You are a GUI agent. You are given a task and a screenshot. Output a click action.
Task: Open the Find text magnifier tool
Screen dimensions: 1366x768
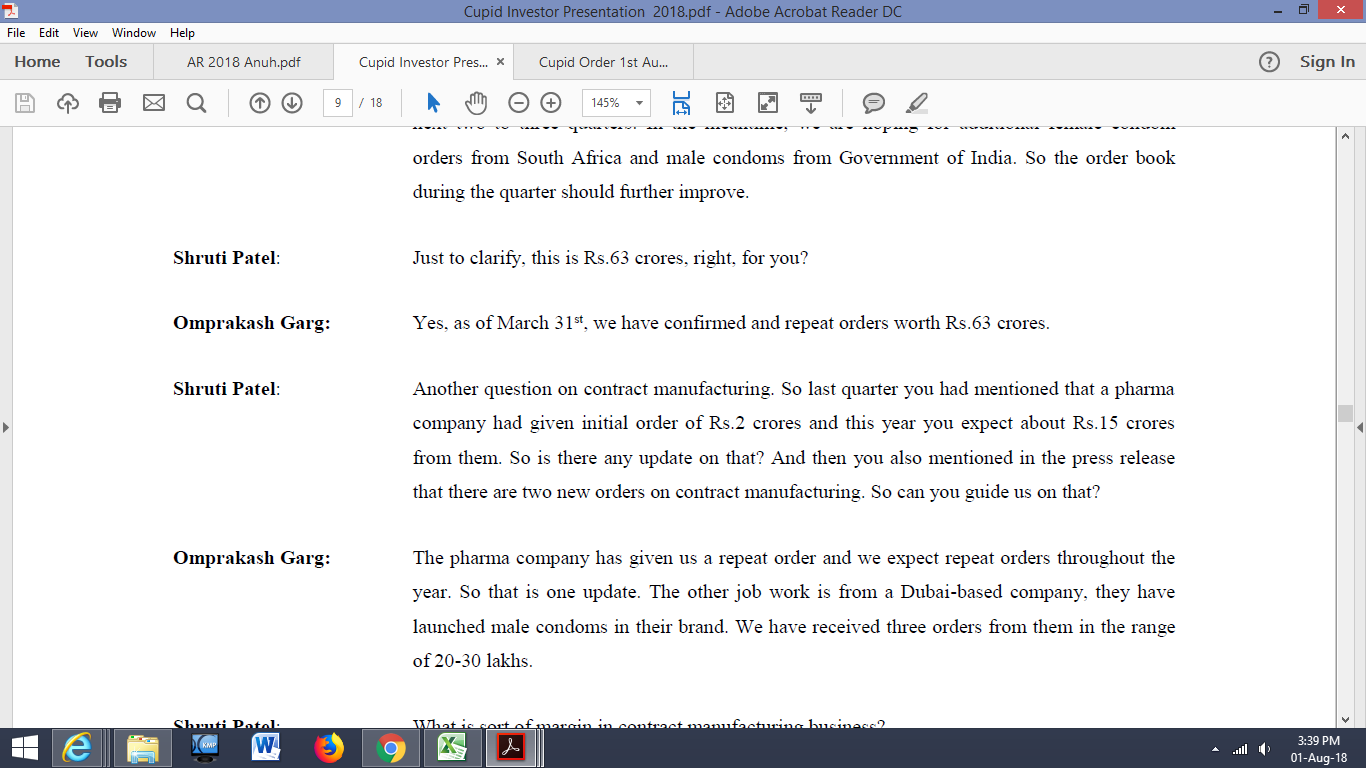point(196,103)
